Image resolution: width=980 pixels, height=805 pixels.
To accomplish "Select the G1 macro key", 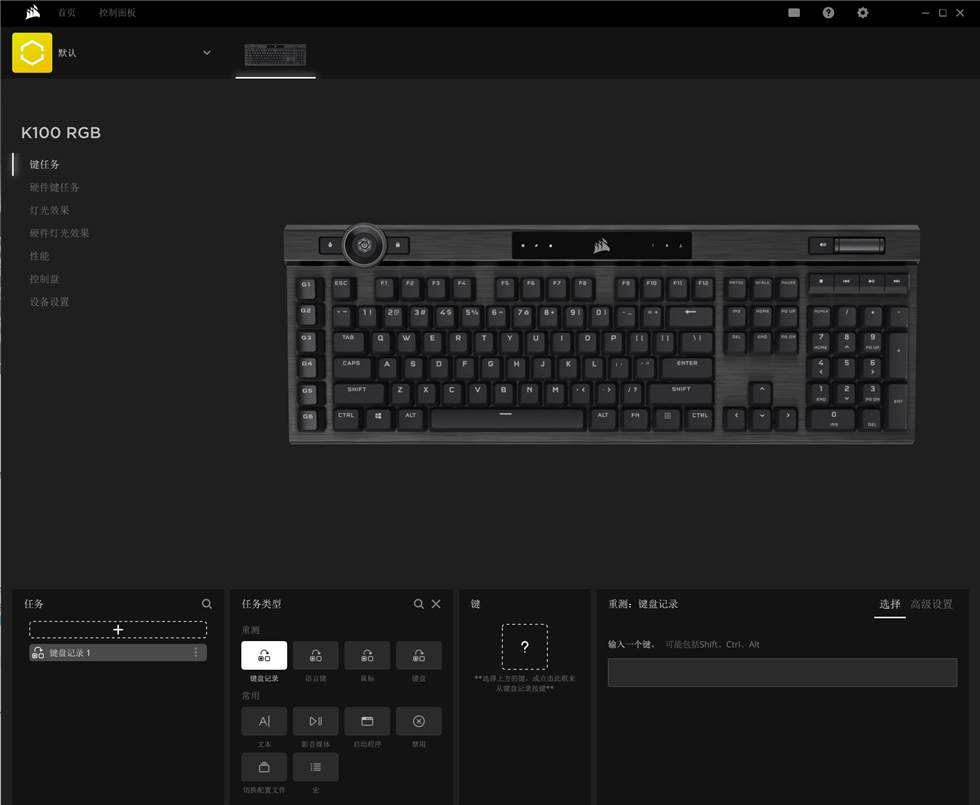I will [x=307, y=287].
